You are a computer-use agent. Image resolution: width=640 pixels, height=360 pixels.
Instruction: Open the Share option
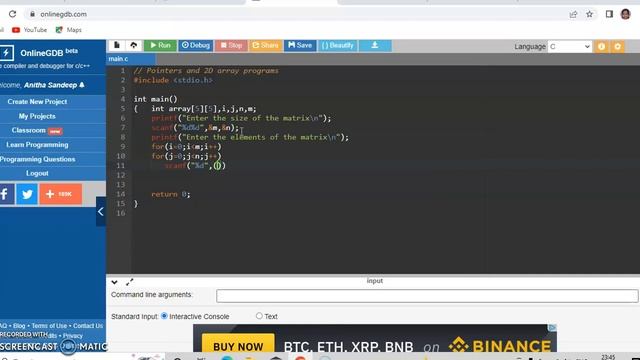(x=265, y=45)
